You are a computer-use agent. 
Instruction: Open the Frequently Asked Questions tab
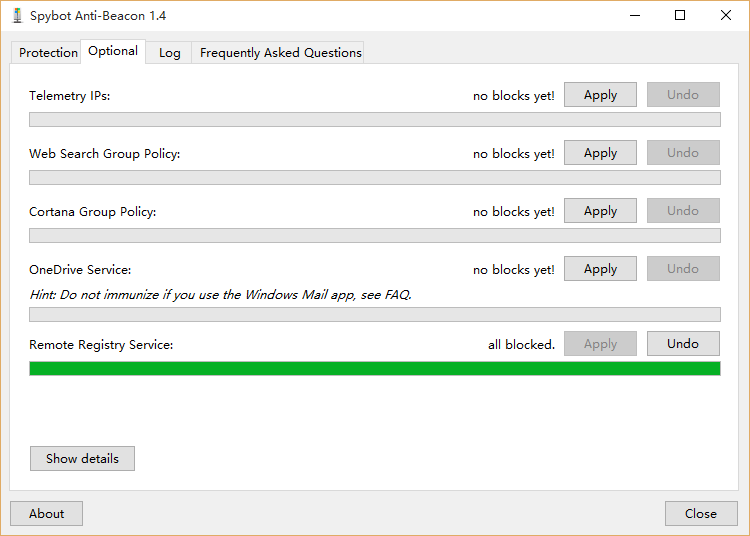click(280, 53)
